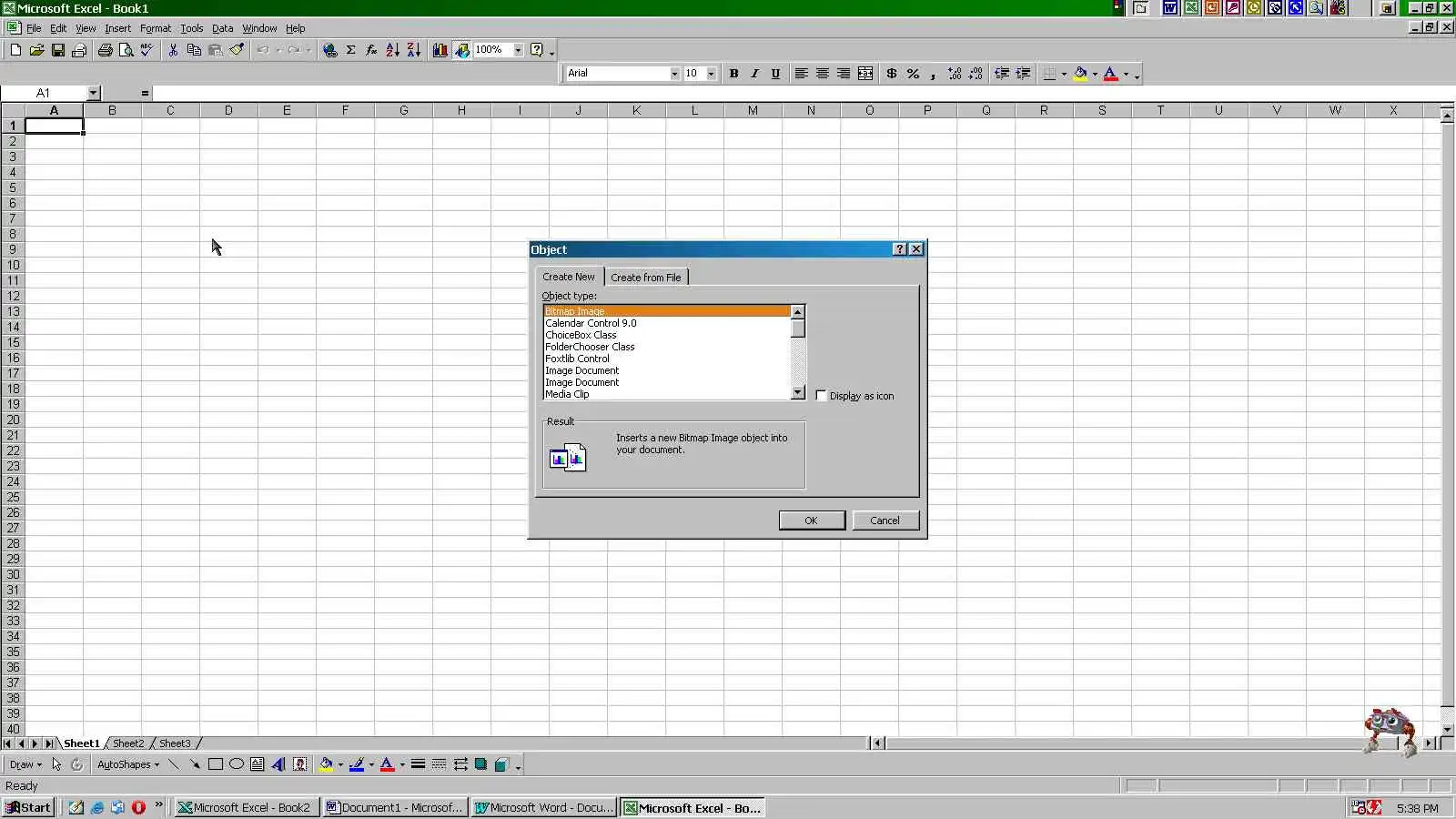Toggle Align Left
Image resolution: width=1456 pixels, height=819 pixels.
tap(802, 74)
